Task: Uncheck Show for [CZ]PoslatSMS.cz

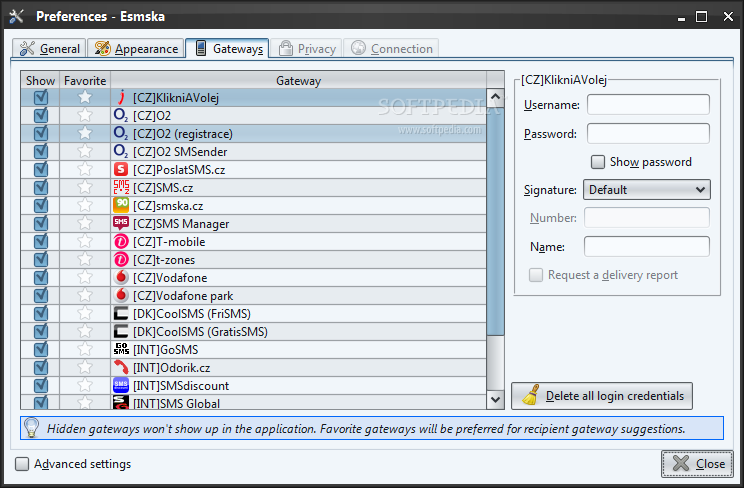Action: pyautogui.click(x=41, y=169)
